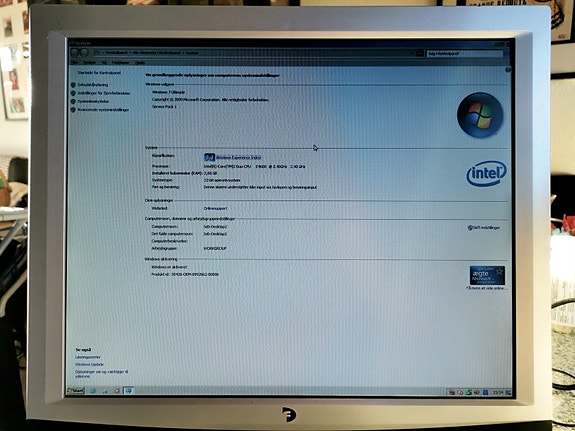Open Internet Explorer from the taskbar

click(93, 391)
